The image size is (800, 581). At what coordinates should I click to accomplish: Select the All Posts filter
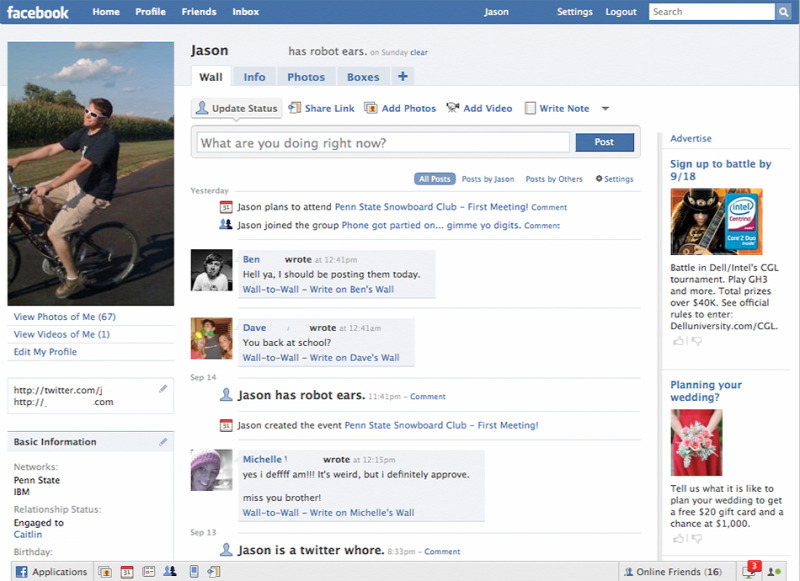point(435,179)
